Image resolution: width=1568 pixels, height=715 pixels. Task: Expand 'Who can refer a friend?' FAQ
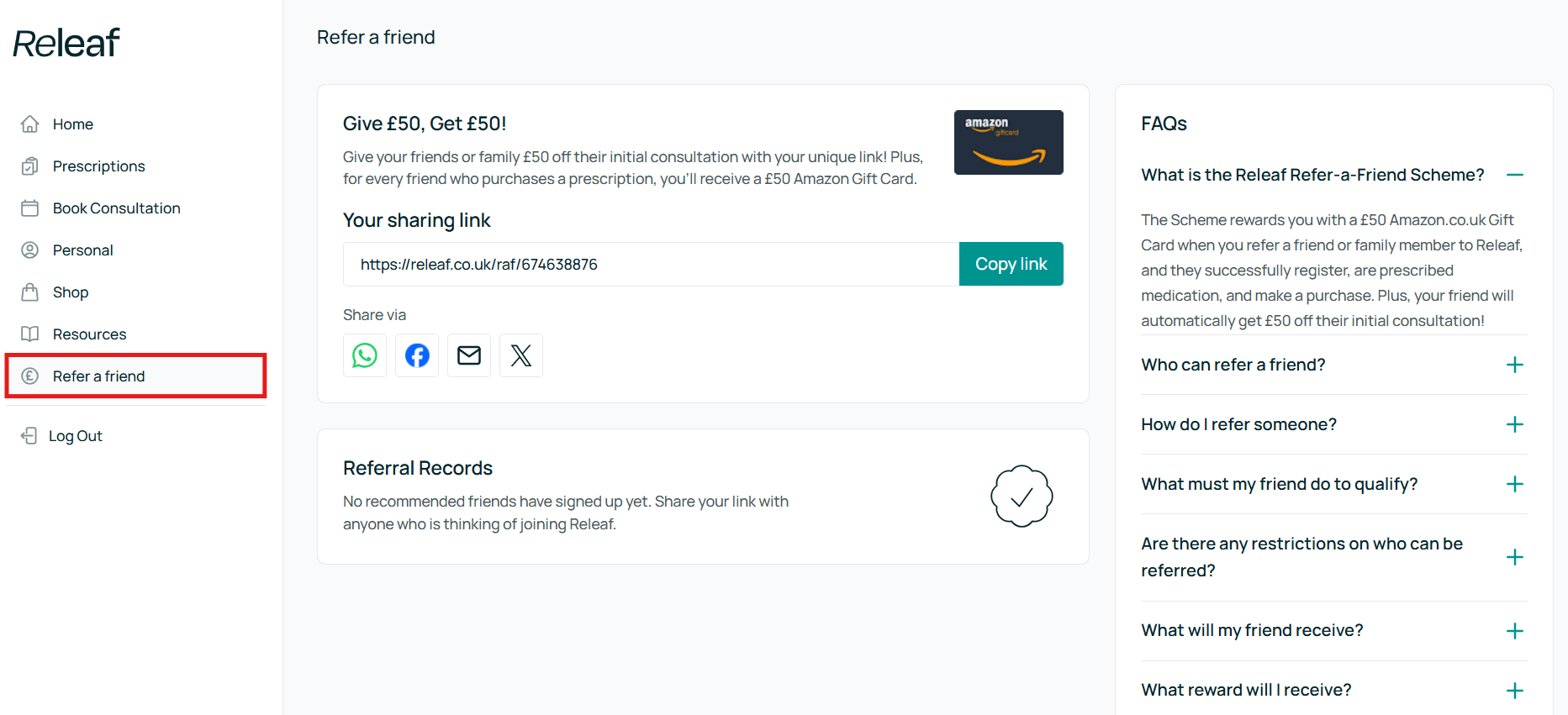(1515, 365)
